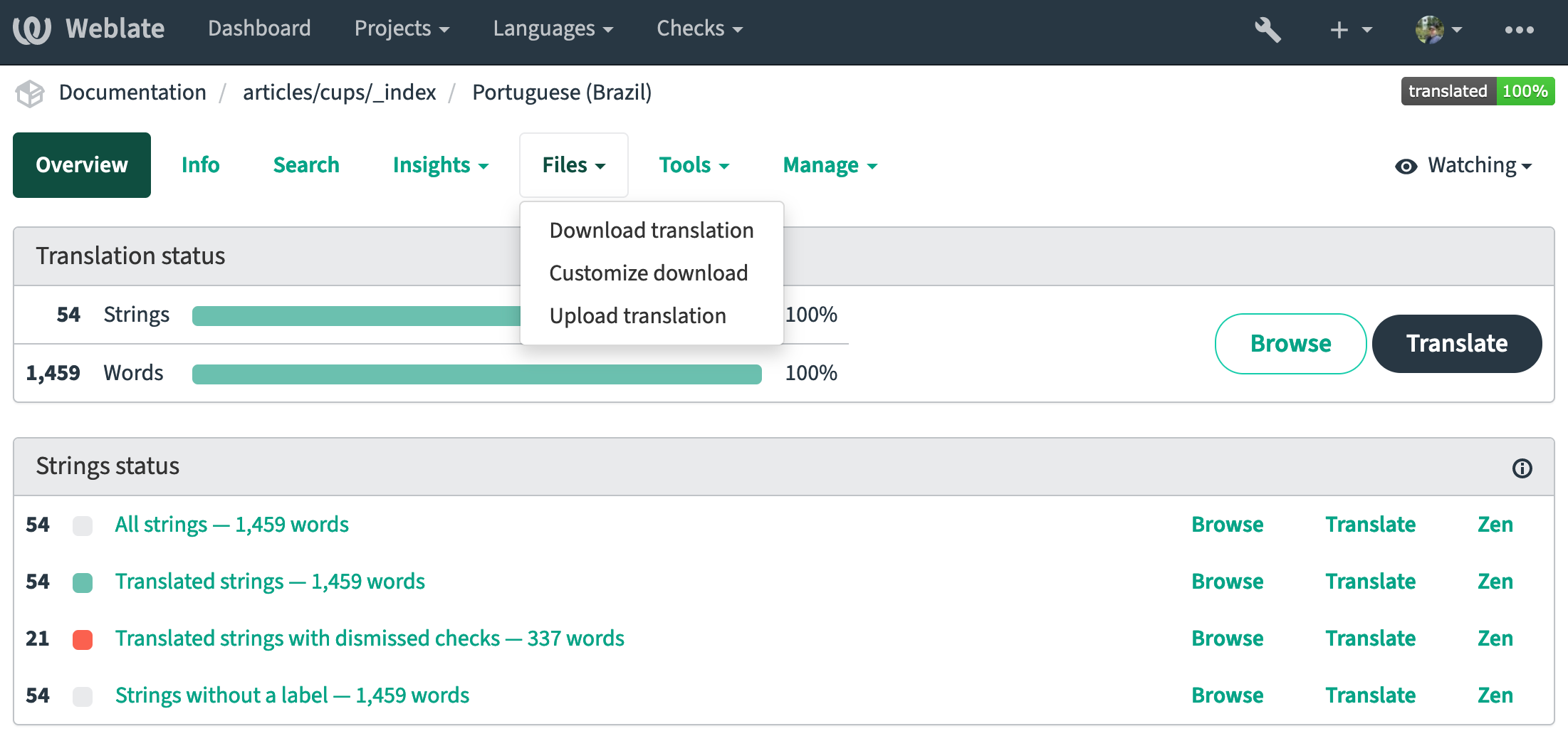Open the wrench management icon

1268,29
